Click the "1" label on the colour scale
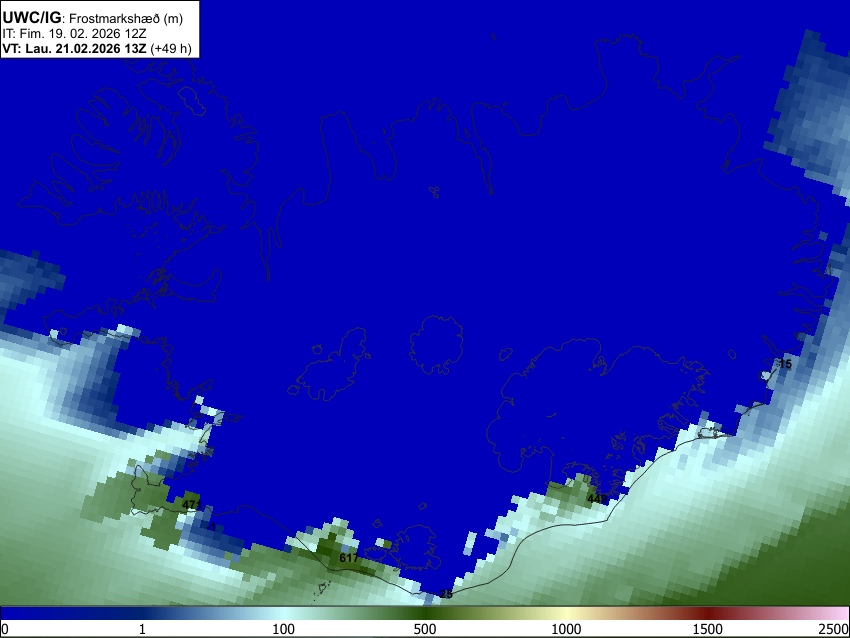Screen dimensions: 850x638 click(142, 629)
